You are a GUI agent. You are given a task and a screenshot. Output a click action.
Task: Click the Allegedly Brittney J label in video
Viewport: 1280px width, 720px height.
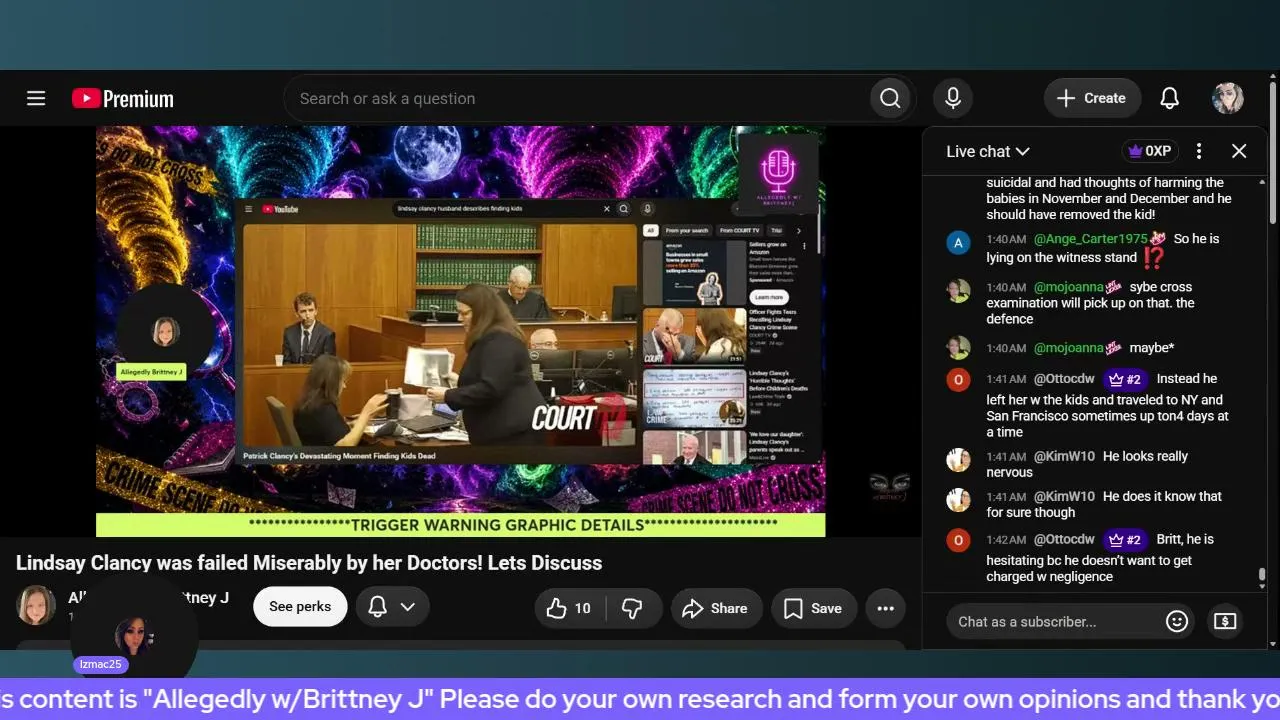pos(152,372)
